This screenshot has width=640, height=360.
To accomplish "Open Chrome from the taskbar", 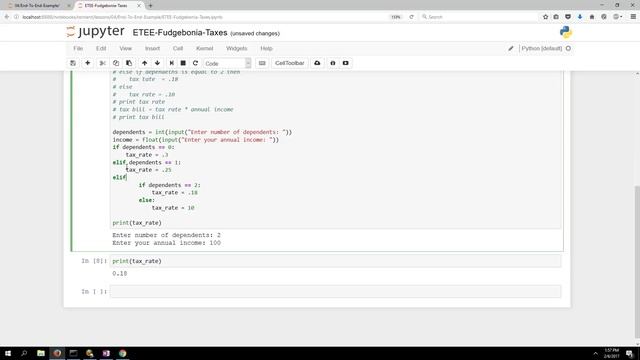I will click(122, 353).
